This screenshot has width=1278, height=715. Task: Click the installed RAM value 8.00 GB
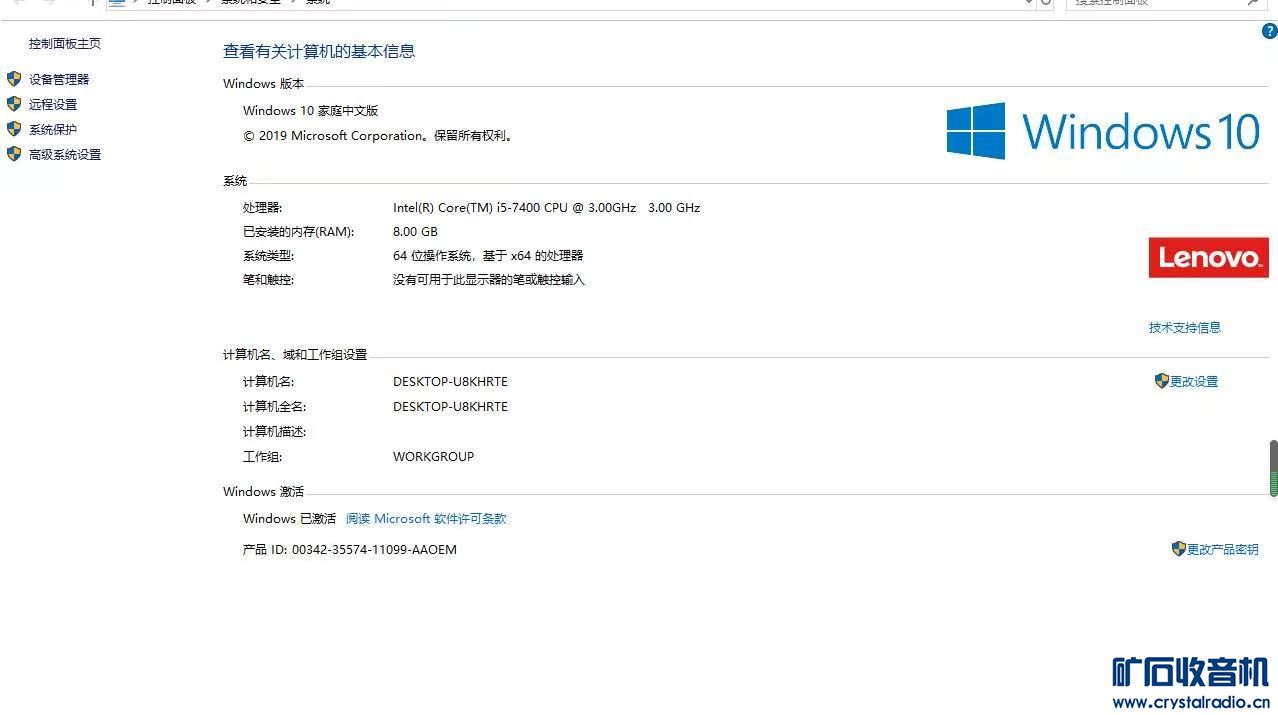[415, 232]
